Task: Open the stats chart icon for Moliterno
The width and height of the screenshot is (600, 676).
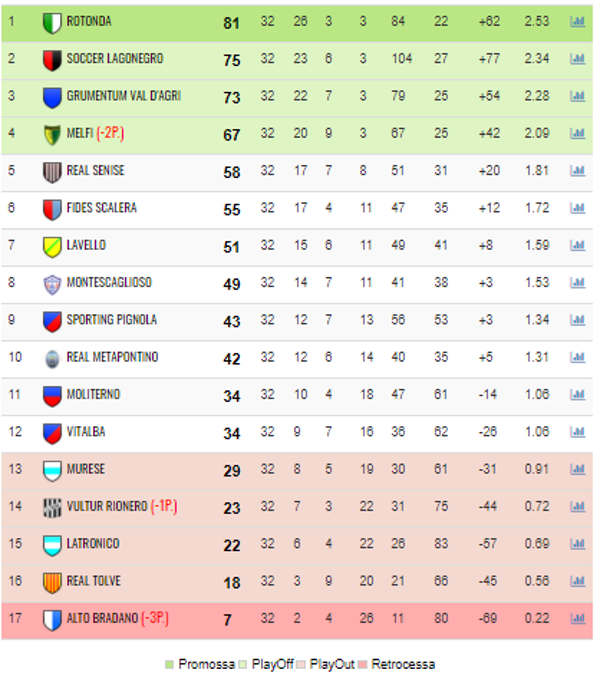Action: point(577,394)
